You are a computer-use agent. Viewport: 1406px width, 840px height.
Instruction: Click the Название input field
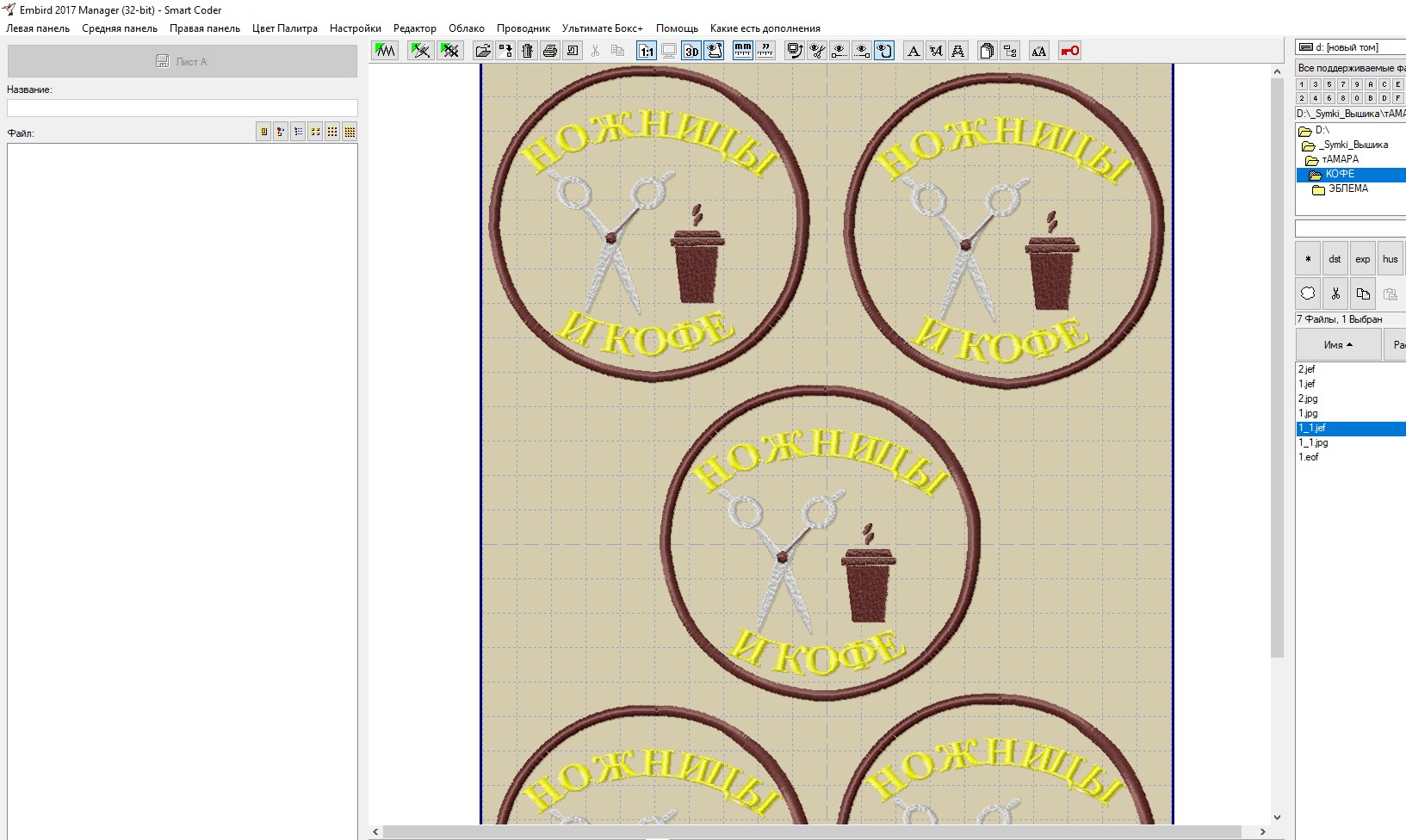pos(183,108)
